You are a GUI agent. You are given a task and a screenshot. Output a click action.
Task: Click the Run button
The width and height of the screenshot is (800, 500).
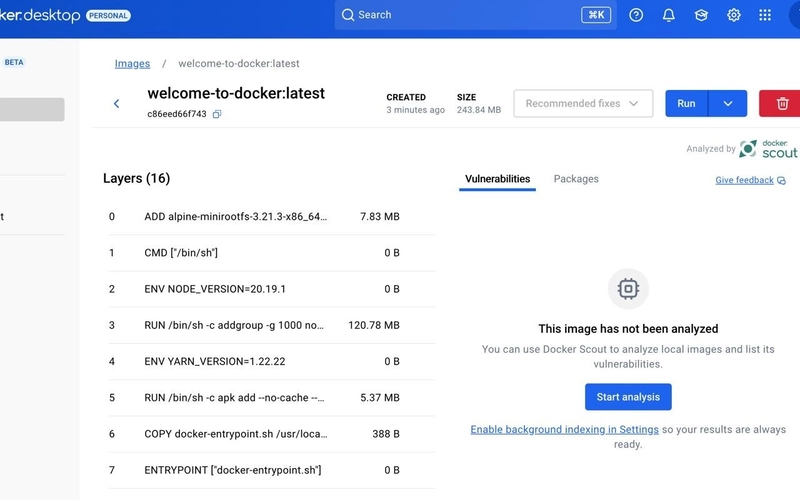pyautogui.click(x=686, y=104)
